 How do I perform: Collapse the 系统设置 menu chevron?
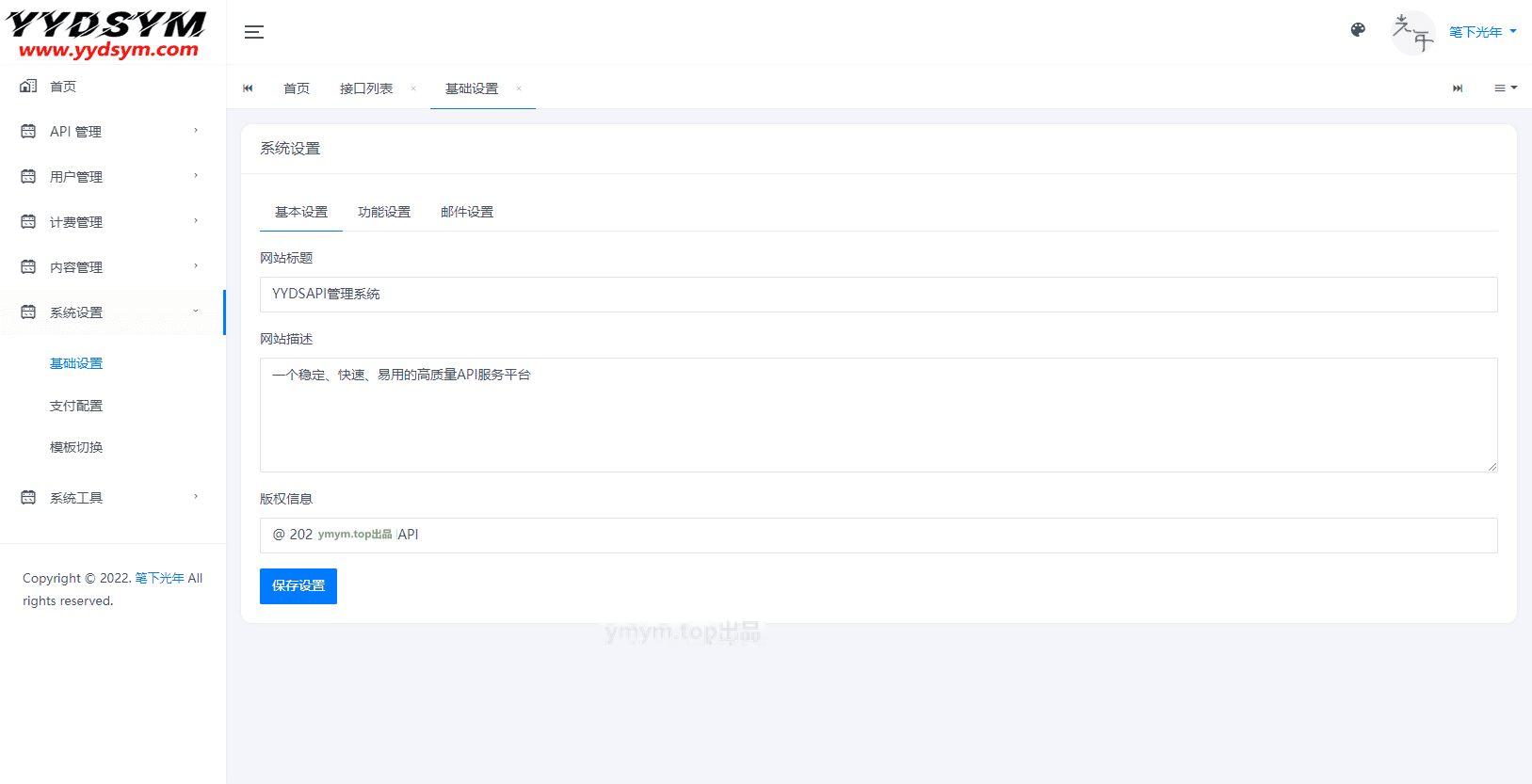(x=196, y=312)
